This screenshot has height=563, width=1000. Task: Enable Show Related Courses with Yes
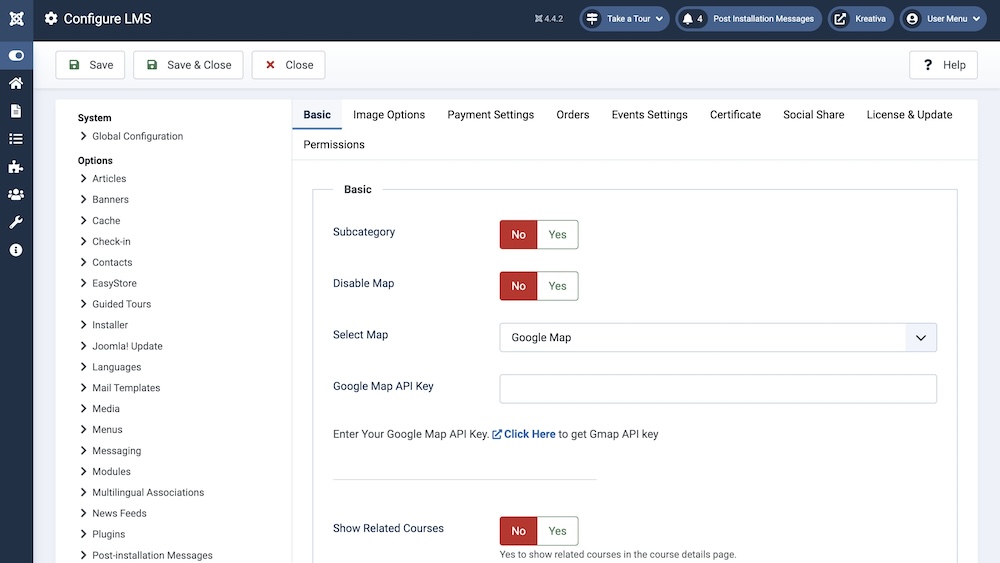[x=557, y=531]
